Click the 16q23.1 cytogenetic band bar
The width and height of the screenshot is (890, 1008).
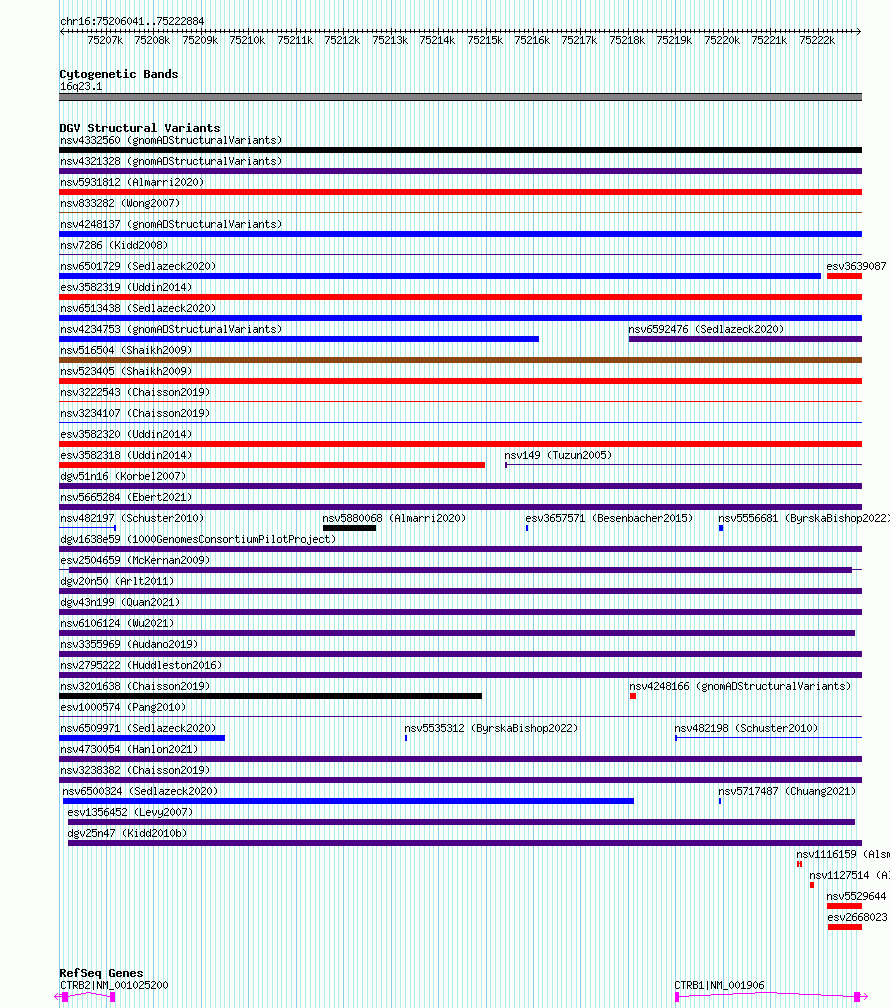pyautogui.click(x=460, y=97)
